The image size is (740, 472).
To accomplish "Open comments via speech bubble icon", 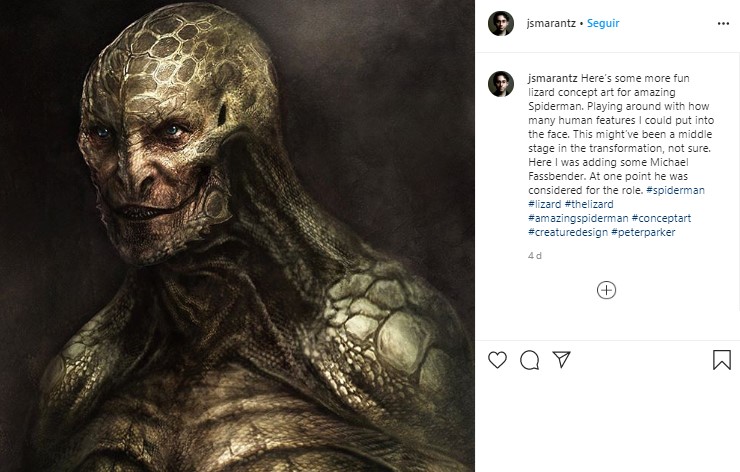I will pyautogui.click(x=530, y=359).
